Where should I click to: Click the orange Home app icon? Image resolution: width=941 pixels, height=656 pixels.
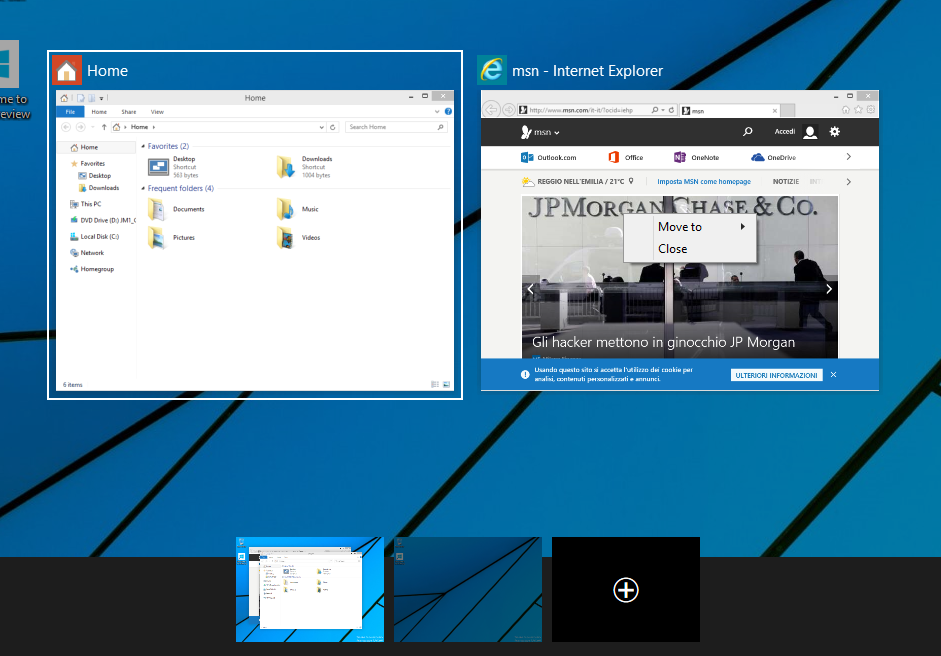(x=67, y=70)
